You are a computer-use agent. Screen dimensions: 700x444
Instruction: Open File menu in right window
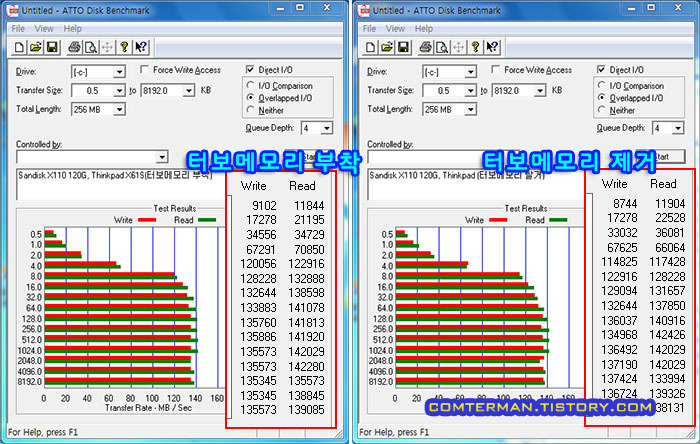pos(369,29)
